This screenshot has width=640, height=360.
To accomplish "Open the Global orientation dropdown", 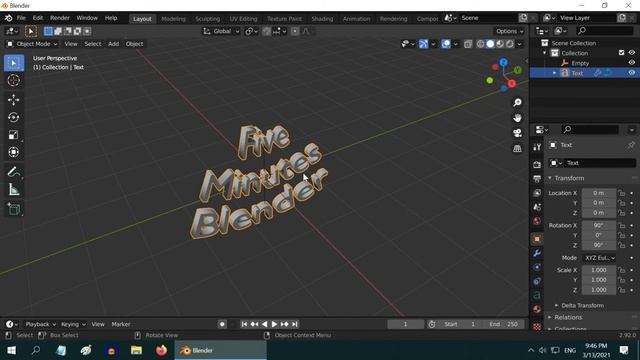I will pos(222,31).
